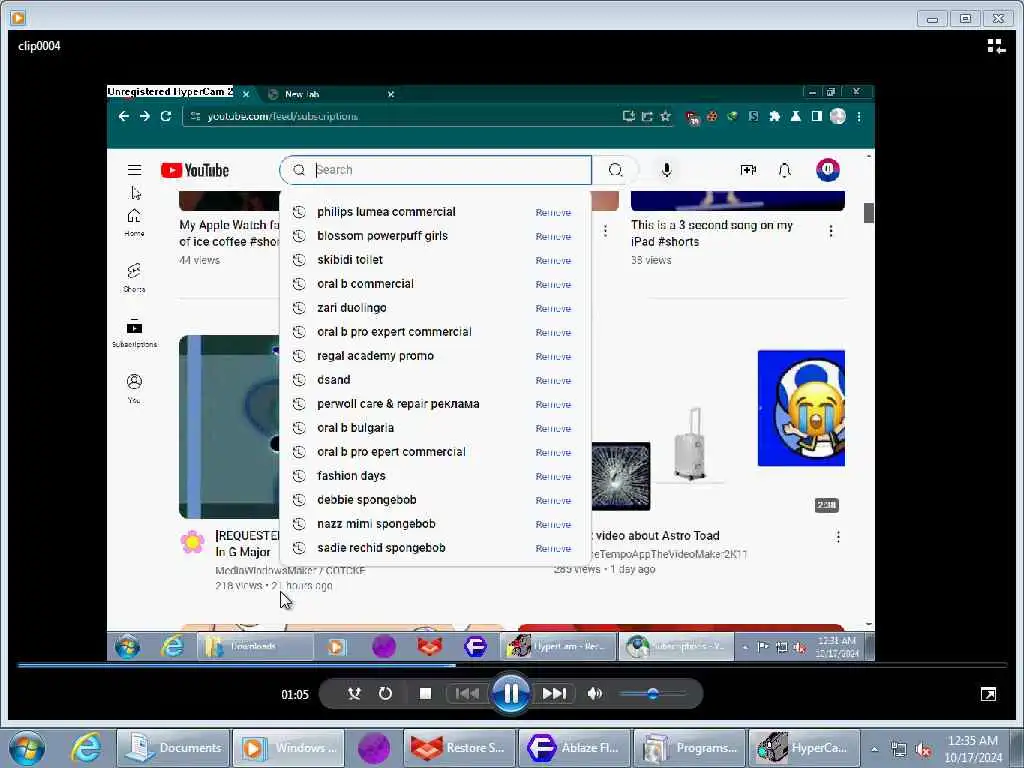Open the crying Toad emoji thumbnail
Image resolution: width=1024 pixels, height=768 pixels.
pos(801,408)
